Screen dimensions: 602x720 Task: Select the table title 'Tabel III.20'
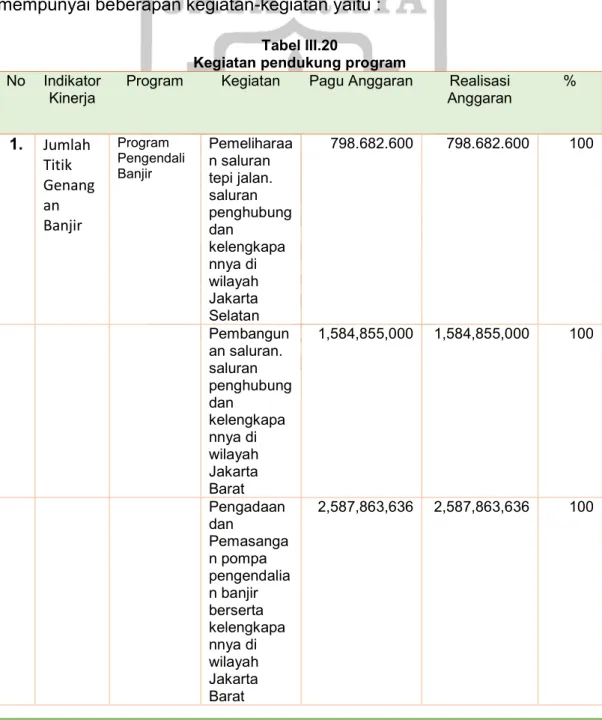point(299,45)
